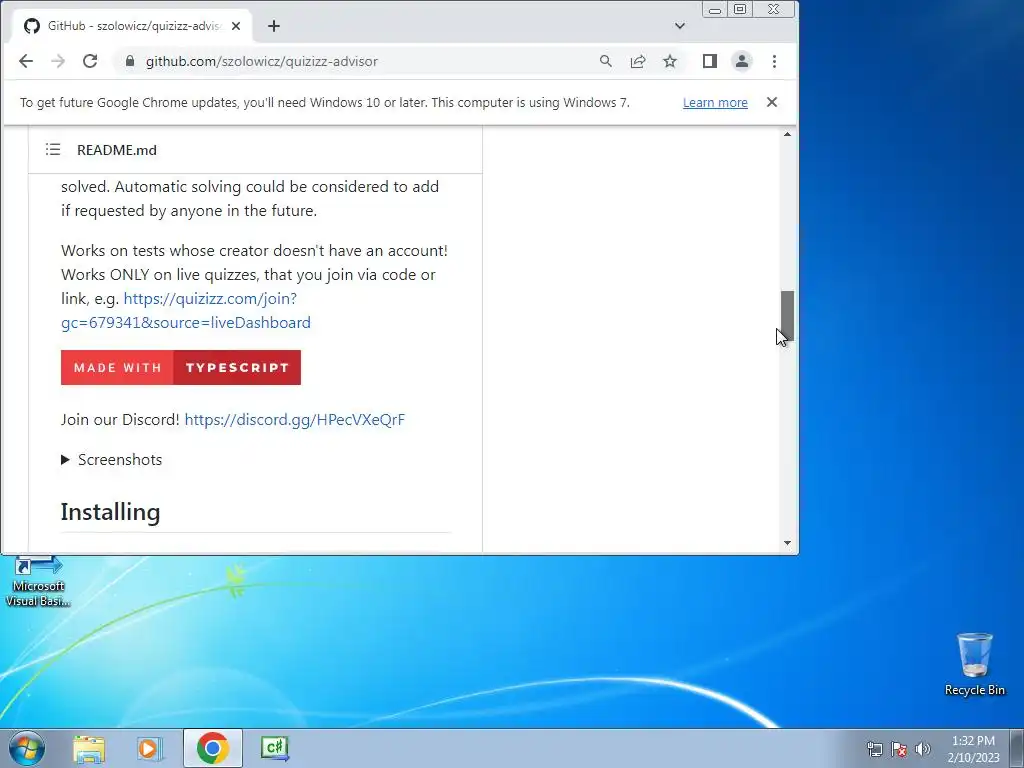This screenshot has height=768, width=1024.
Task: Maximize the Chrome window
Action: (739, 9)
